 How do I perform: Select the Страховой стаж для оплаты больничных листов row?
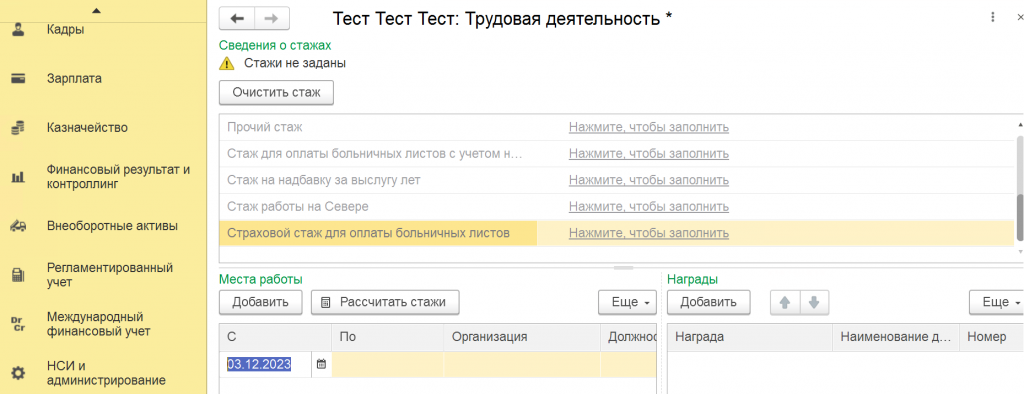coord(616,233)
